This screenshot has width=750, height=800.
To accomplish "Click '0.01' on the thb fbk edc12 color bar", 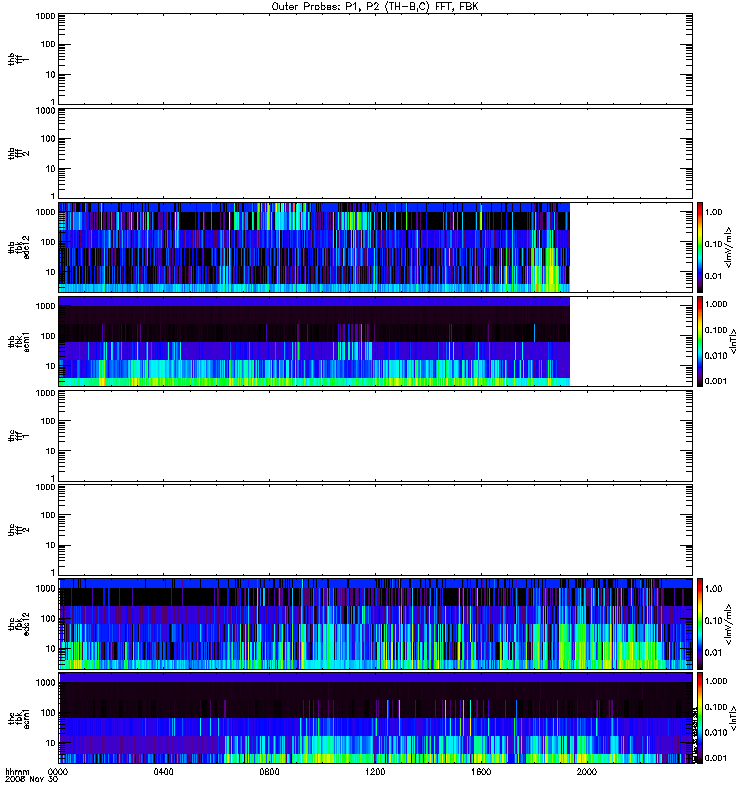I will 713,276.
